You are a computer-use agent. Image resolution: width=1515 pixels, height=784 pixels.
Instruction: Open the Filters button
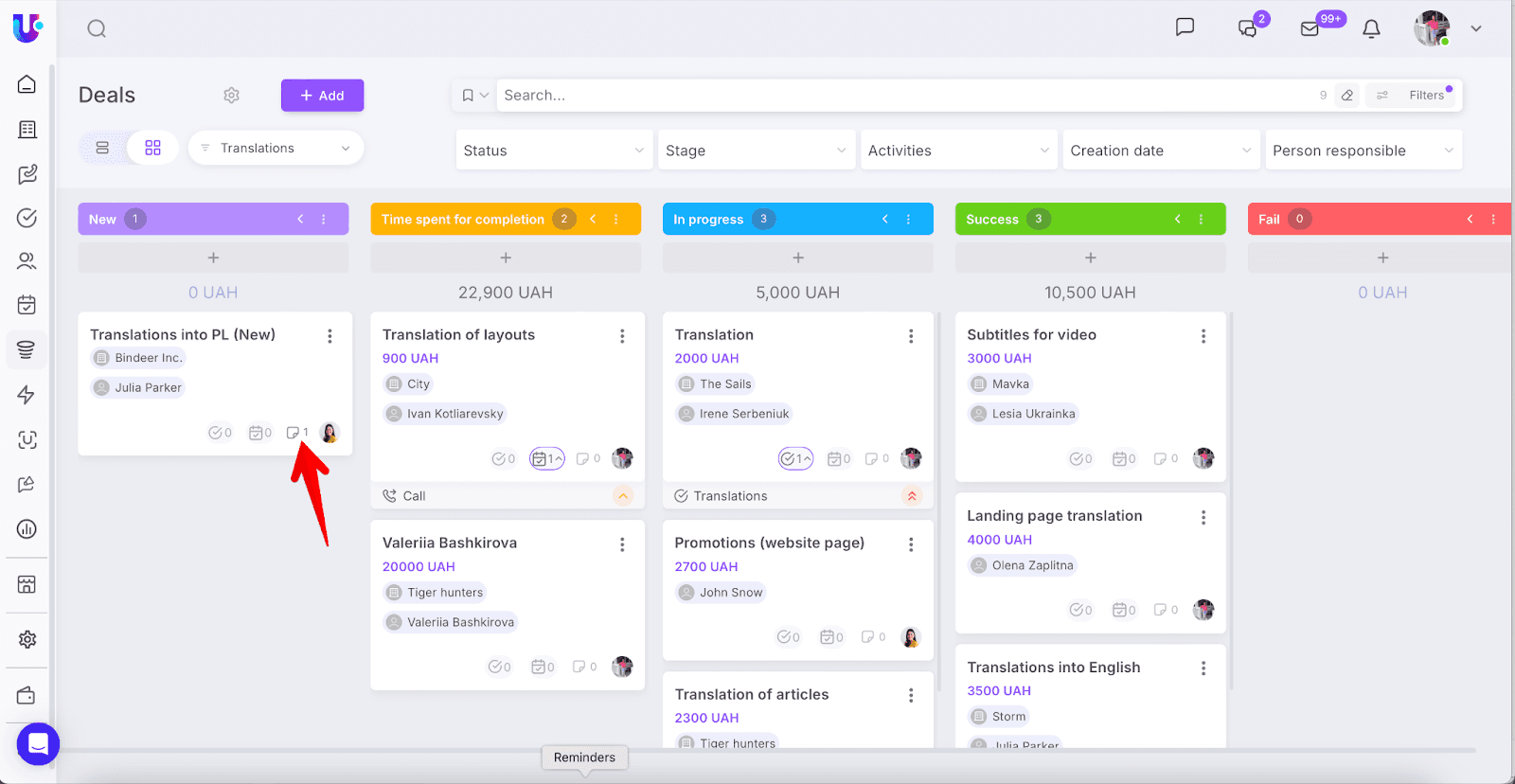coord(1415,96)
